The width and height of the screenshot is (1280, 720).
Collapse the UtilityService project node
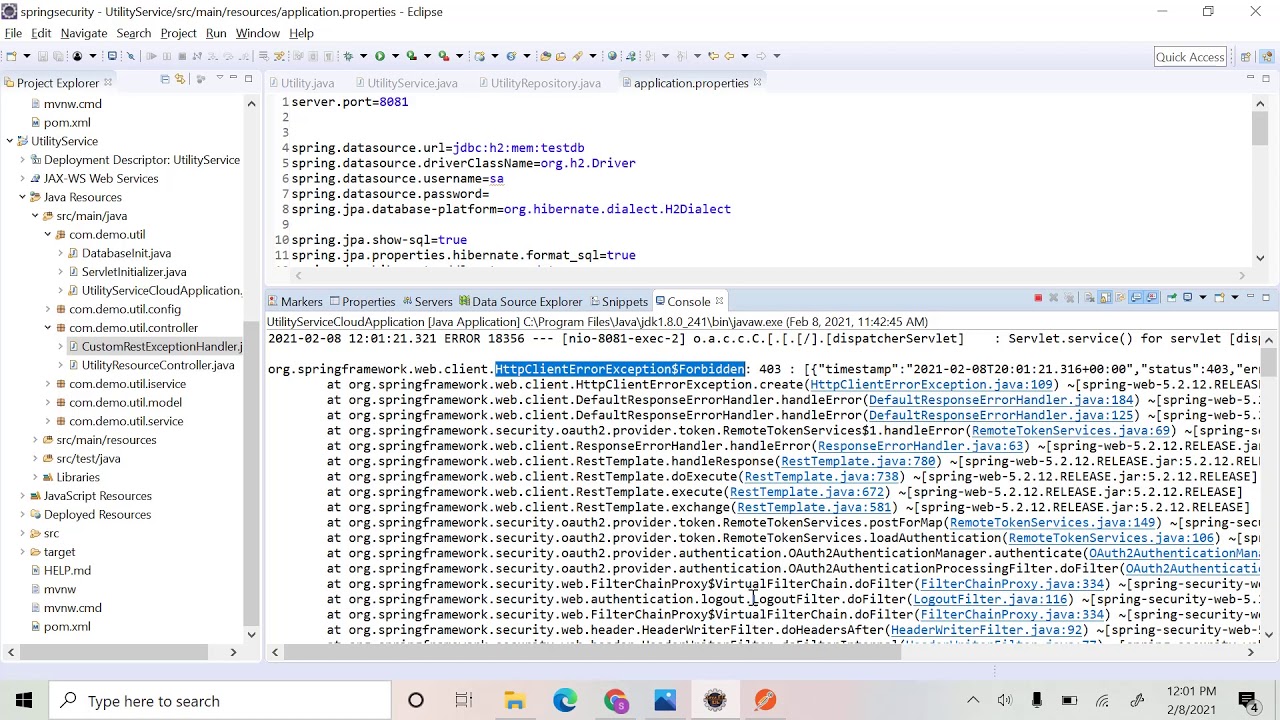pyautogui.click(x=10, y=141)
